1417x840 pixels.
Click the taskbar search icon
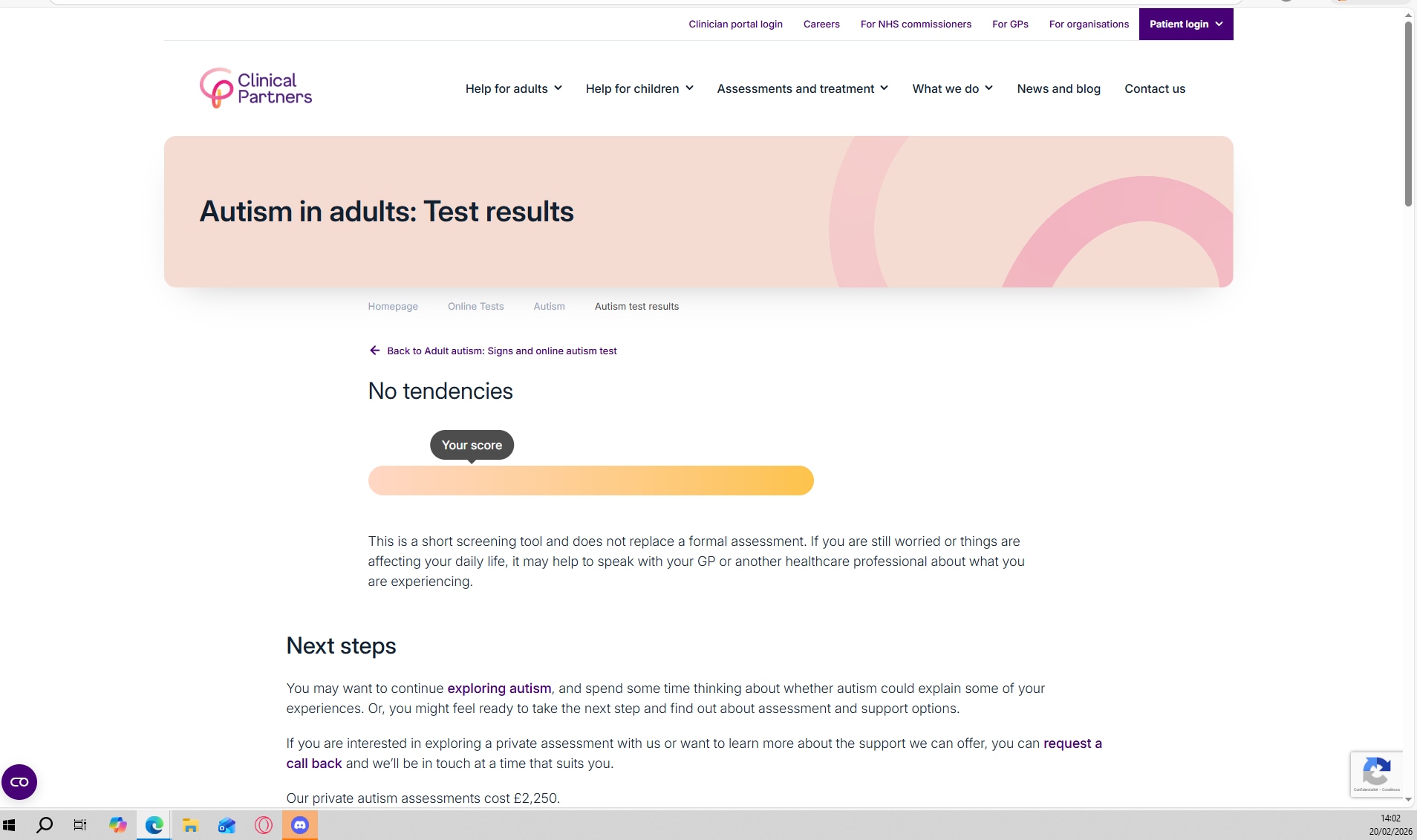[45, 825]
